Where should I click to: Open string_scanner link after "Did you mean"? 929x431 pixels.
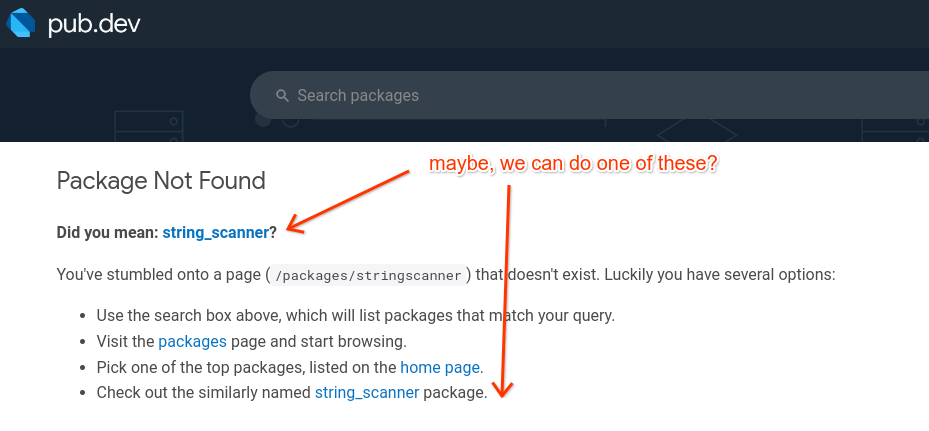pos(216,232)
